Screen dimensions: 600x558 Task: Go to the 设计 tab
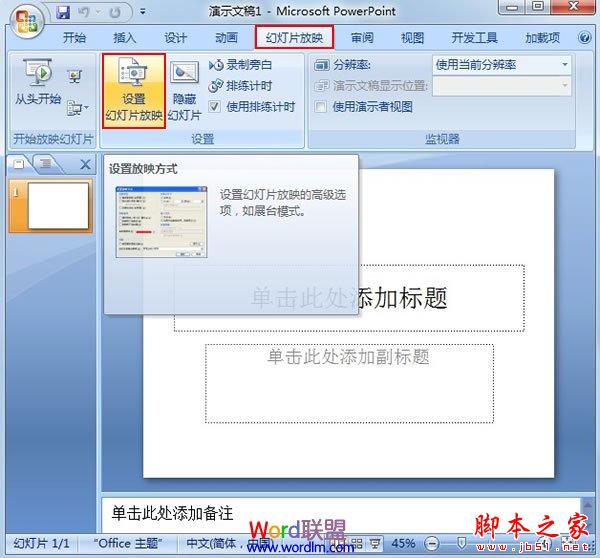point(175,38)
